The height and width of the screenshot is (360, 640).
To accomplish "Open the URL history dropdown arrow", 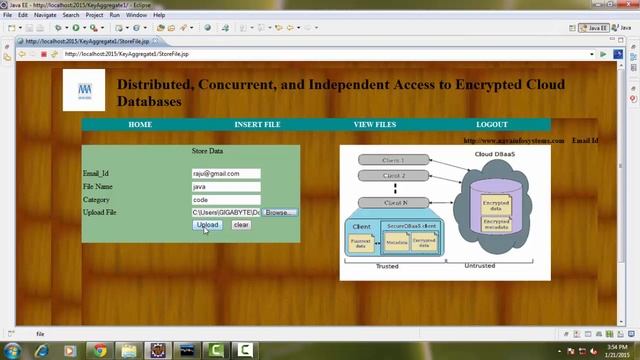I will (x=592, y=54).
